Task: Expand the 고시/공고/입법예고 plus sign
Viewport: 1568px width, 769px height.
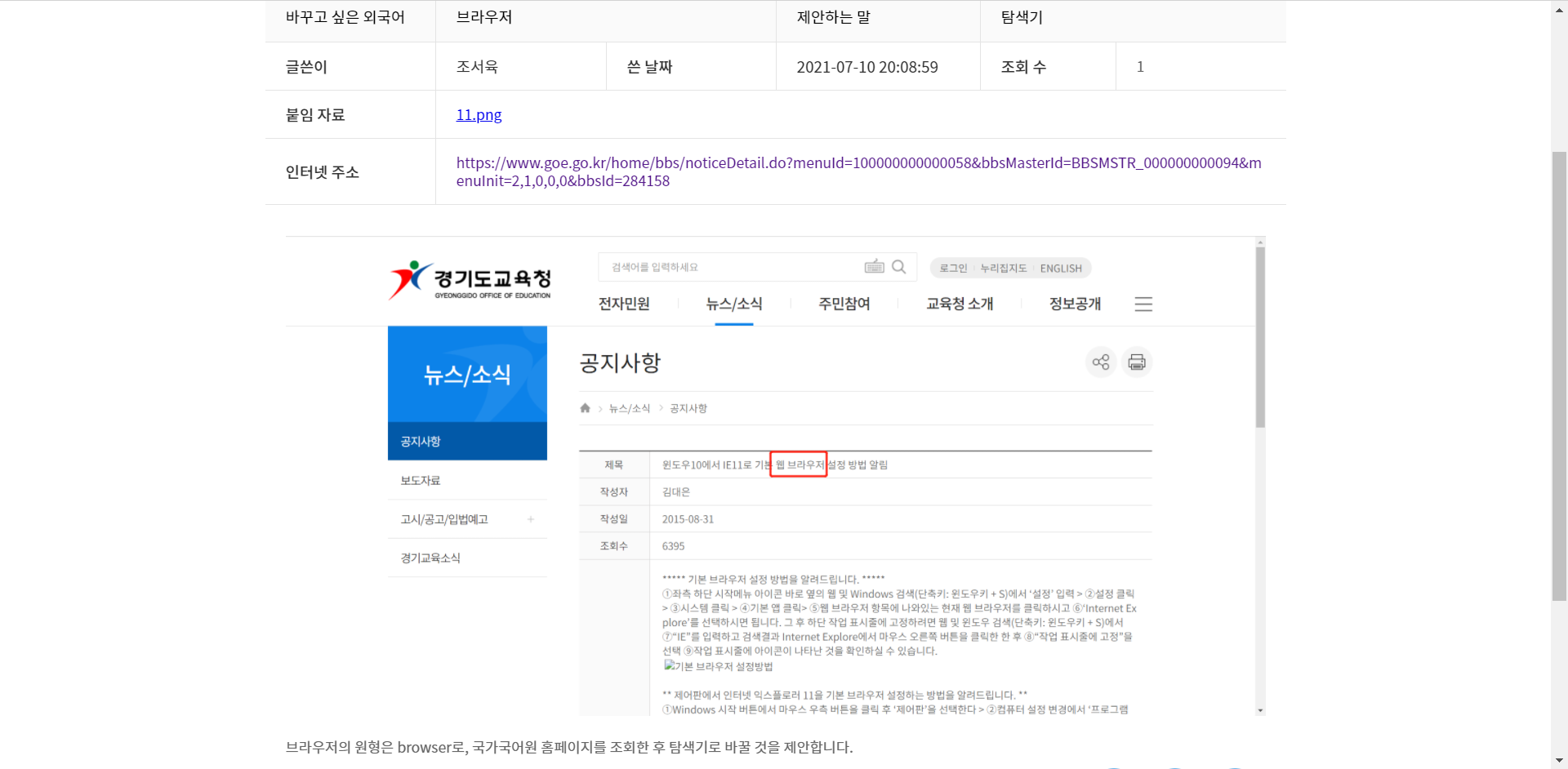Action: click(531, 519)
